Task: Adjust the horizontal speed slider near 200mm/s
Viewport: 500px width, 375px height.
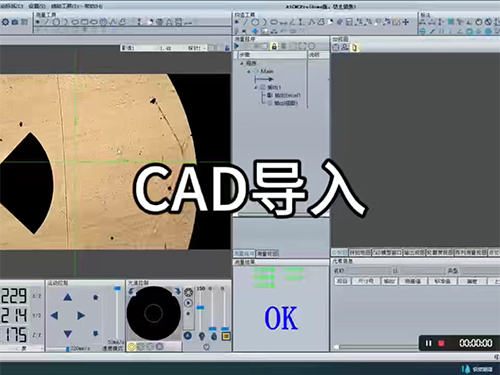Action: pyautogui.click(x=68, y=349)
